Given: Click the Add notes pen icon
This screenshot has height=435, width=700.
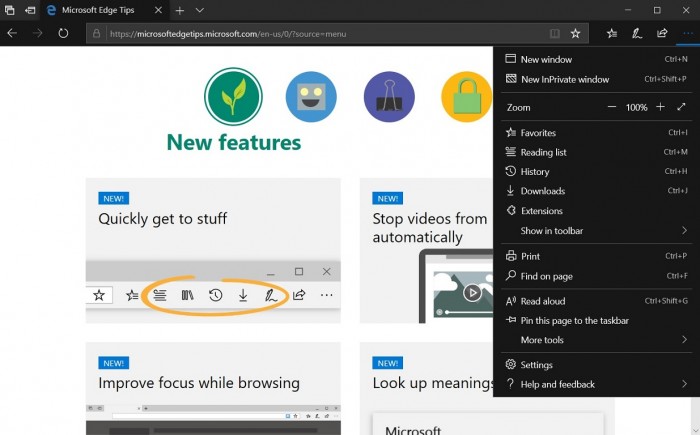Looking at the screenshot, I should coord(637,33).
